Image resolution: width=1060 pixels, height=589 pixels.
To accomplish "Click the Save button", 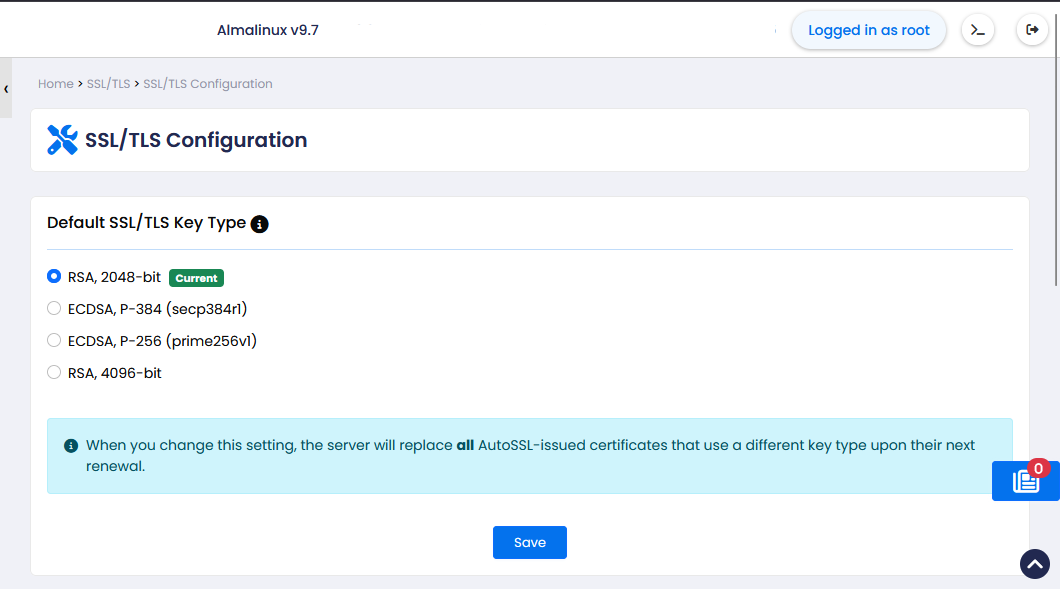I will tap(530, 542).
